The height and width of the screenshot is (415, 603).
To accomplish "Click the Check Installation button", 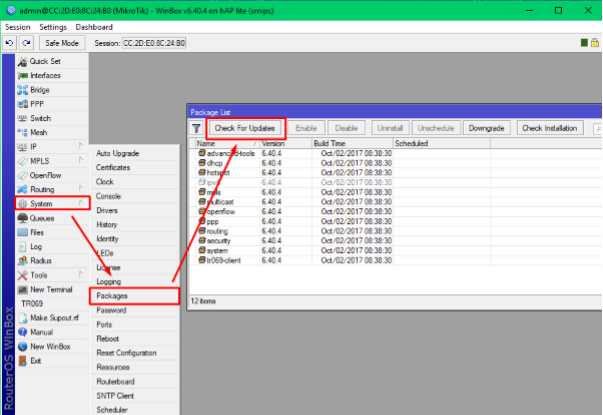I will 550,128.
